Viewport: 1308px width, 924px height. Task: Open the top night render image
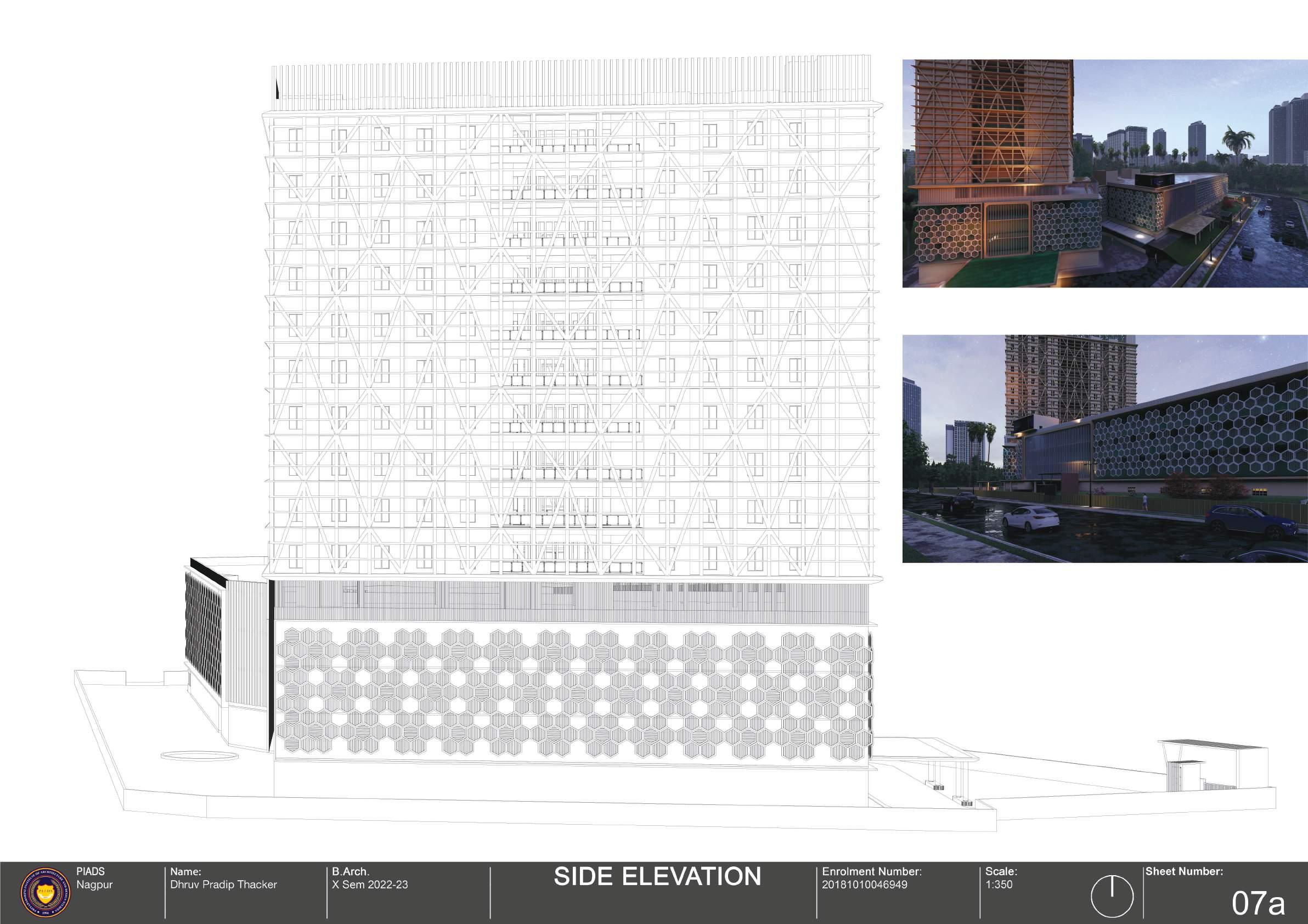pyautogui.click(x=1104, y=173)
